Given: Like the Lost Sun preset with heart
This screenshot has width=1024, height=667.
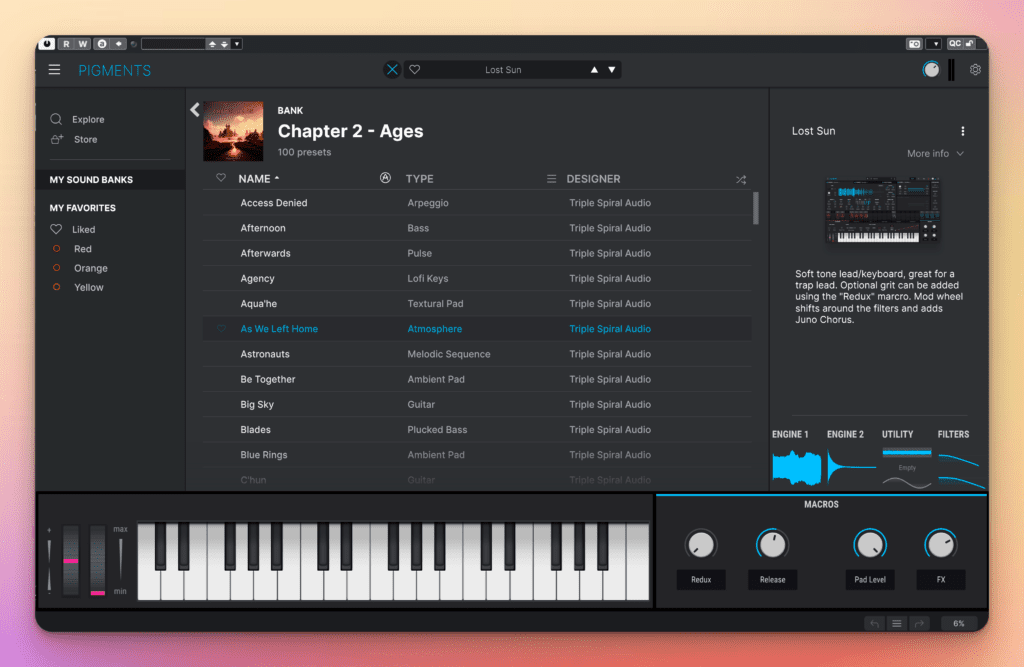Looking at the screenshot, I should click(x=415, y=70).
